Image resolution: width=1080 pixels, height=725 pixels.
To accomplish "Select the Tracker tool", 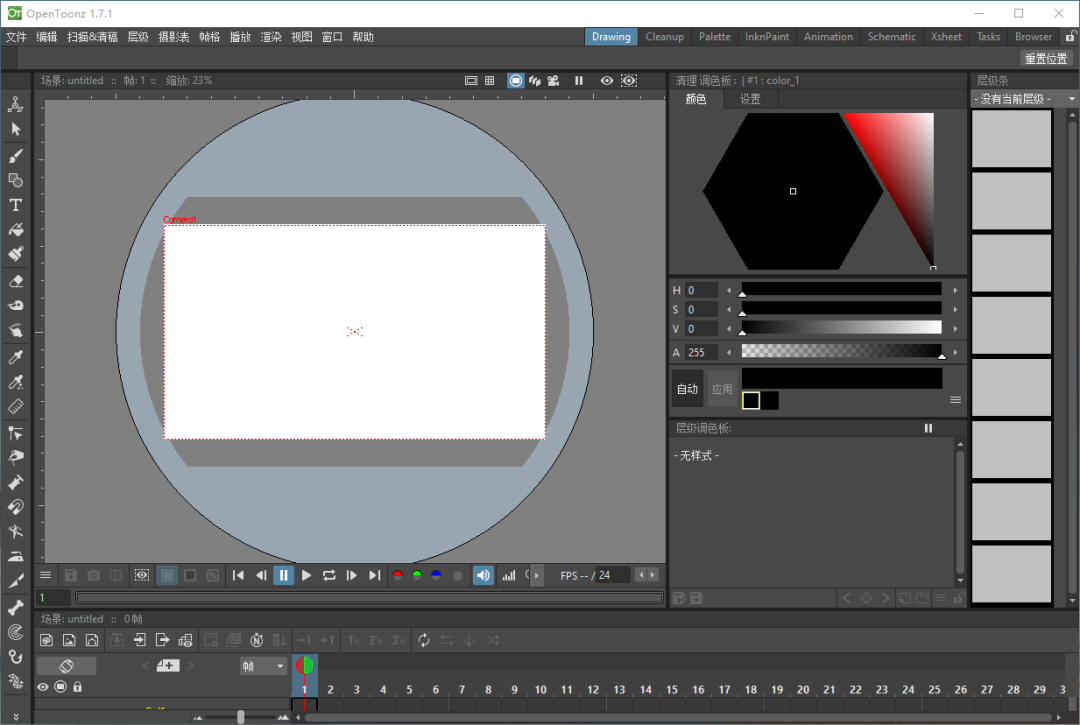I will 15,632.
